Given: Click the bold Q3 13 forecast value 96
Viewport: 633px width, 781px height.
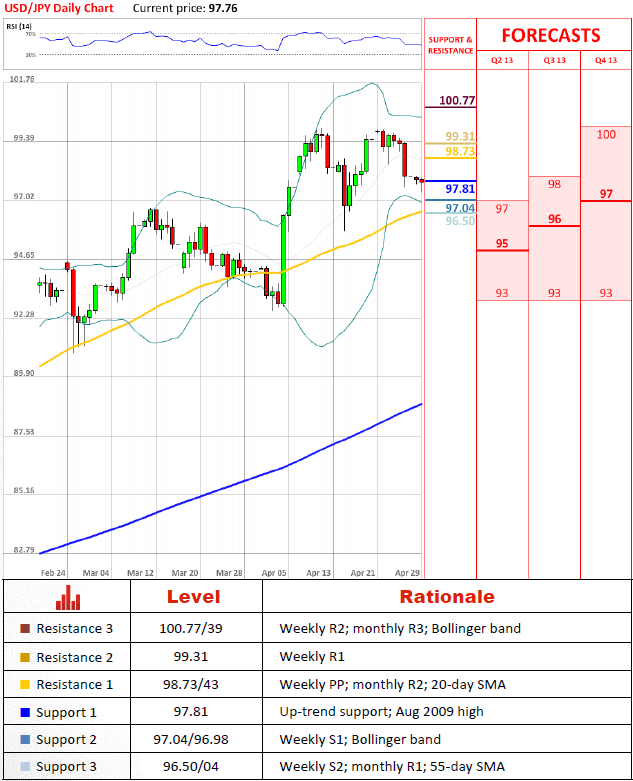Looking at the screenshot, I should [x=554, y=219].
